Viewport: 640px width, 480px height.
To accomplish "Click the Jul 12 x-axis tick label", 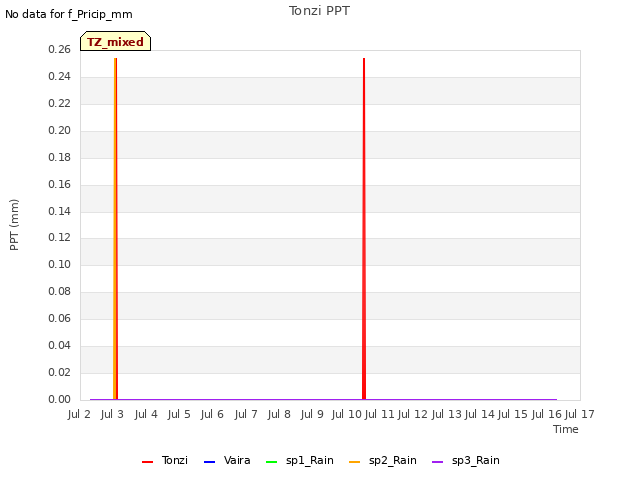I will (412, 414).
